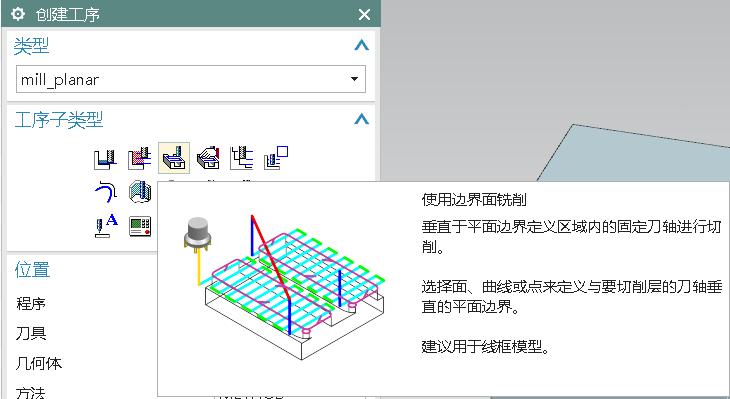The height and width of the screenshot is (399, 730).
Task: Select the Manual Face Milling hand icon
Action: click(x=208, y=159)
